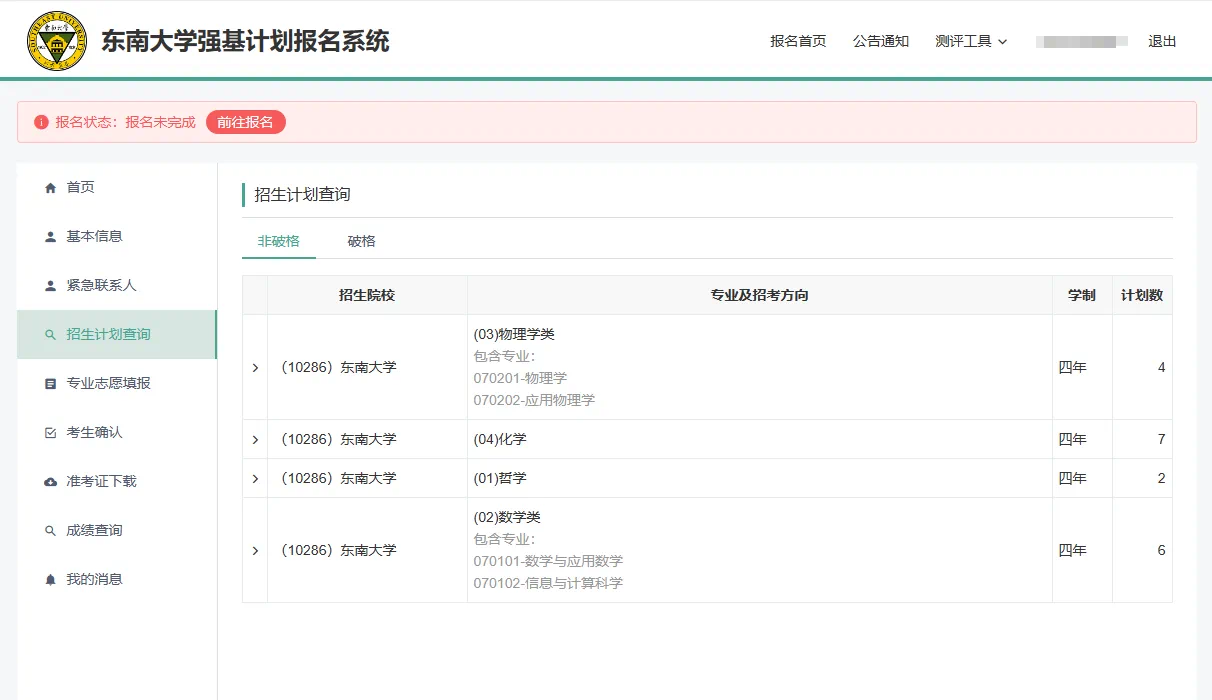Click the 紧急联系人 contact icon
Screen dimensions: 1212x700
point(50,285)
